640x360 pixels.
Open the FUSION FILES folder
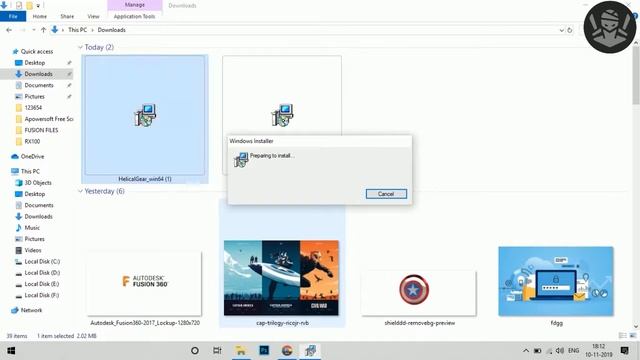[x=41, y=130]
